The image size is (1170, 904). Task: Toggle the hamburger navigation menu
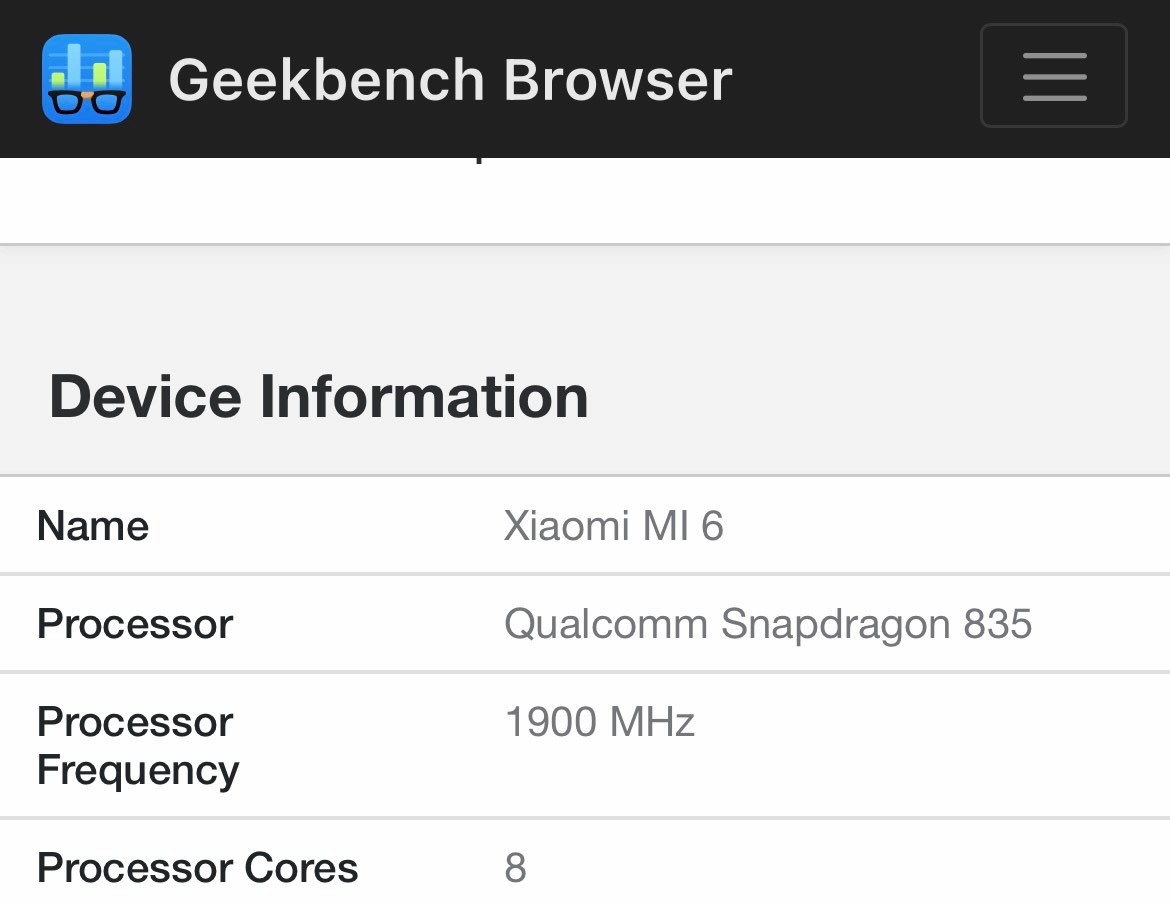(1053, 76)
